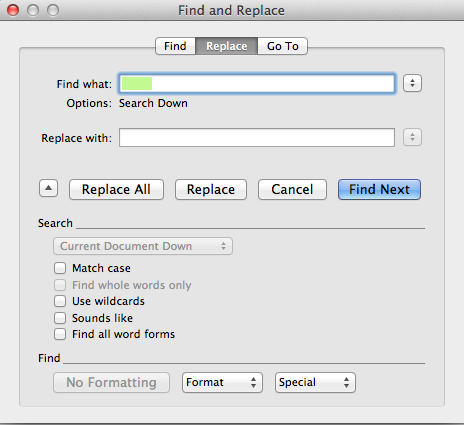This screenshot has height=425, width=464.
Task: Switch to the Find tab
Action: click(x=175, y=46)
